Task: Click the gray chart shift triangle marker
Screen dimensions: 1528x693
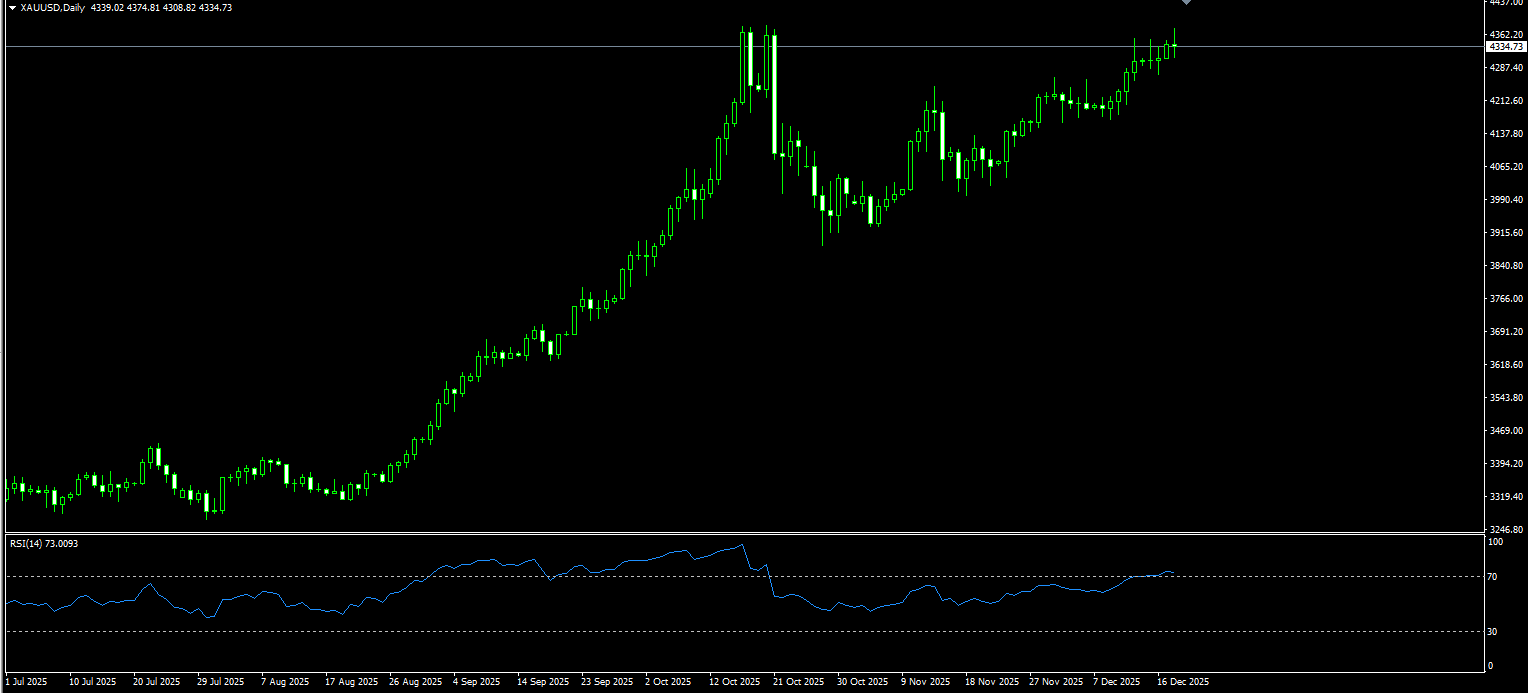Action: 1186,2
